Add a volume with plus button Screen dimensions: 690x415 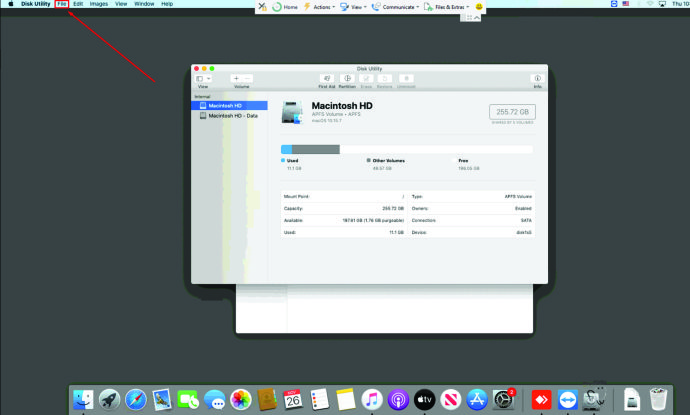click(x=236, y=79)
